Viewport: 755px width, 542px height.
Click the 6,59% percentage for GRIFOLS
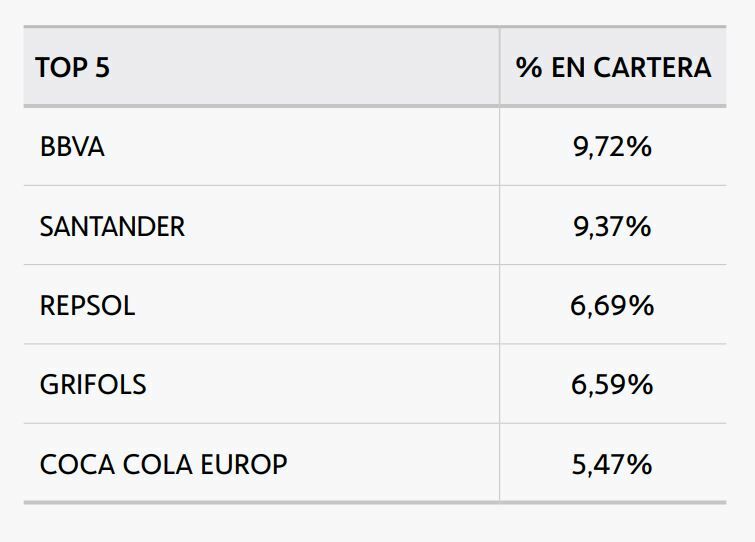pos(612,385)
